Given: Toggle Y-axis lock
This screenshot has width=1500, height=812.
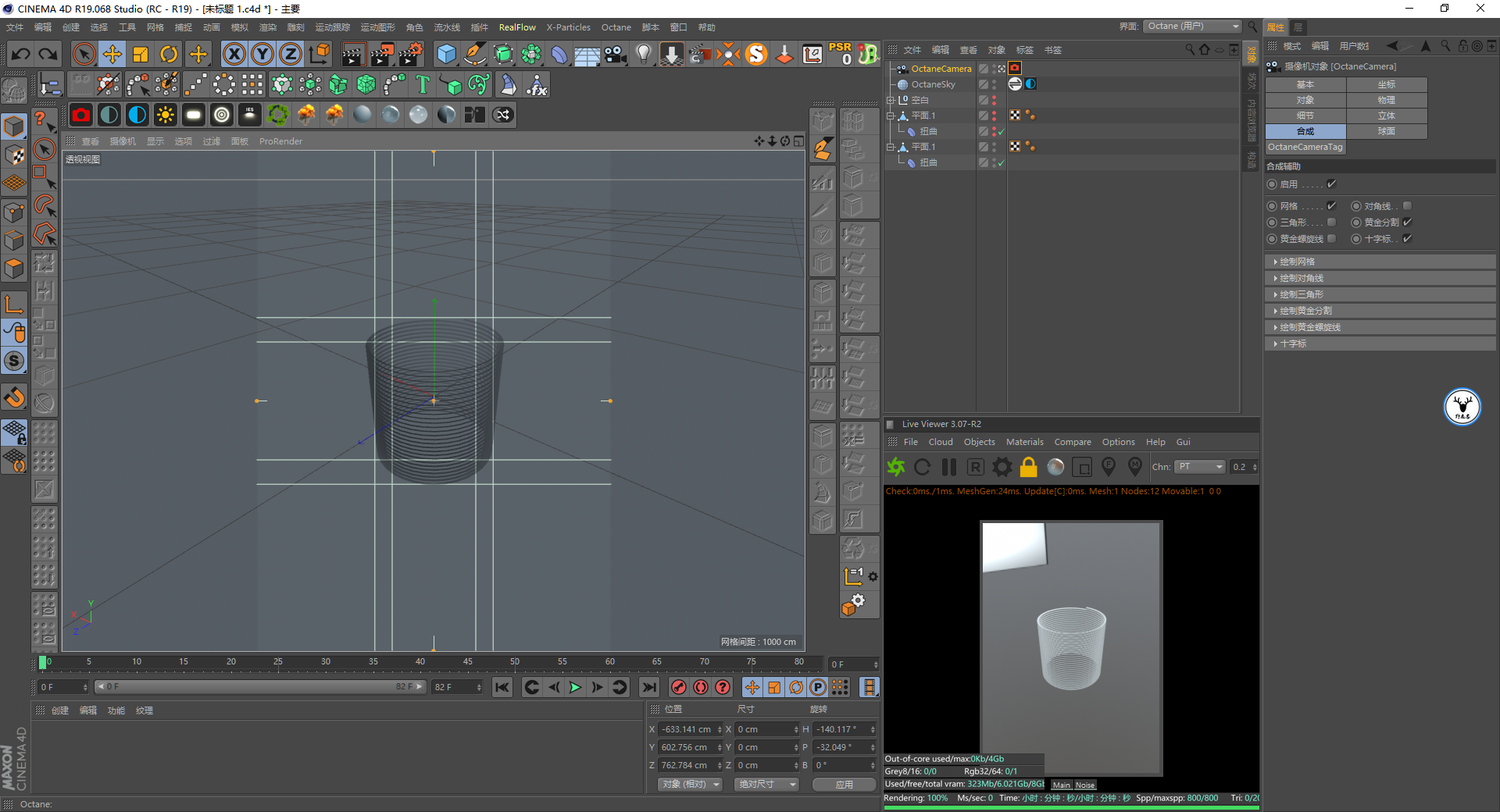Looking at the screenshot, I should coord(262,55).
